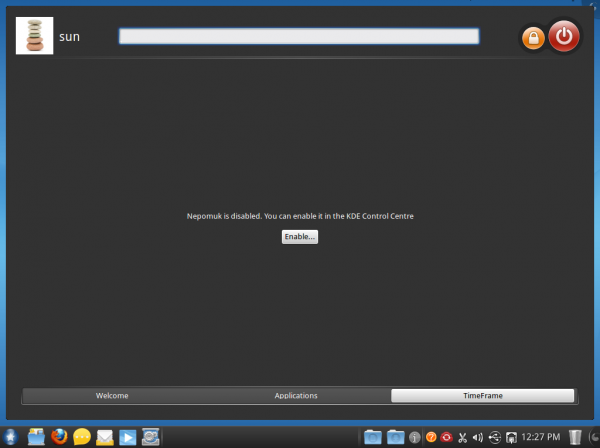
Task: Open the clipboard scissors tray icon
Action: 463,437
